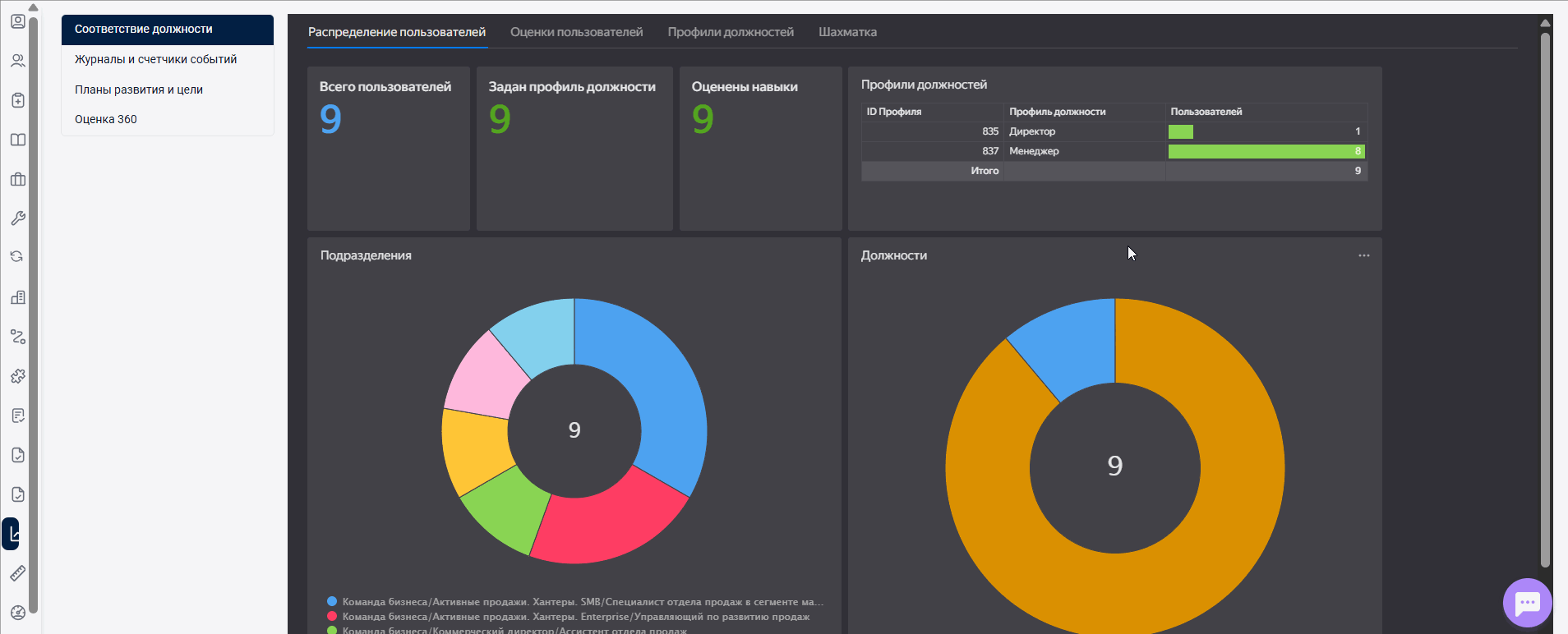Screen dimensions: 1568x634
Task: Go to Планы развития и цели
Action: [x=138, y=90]
